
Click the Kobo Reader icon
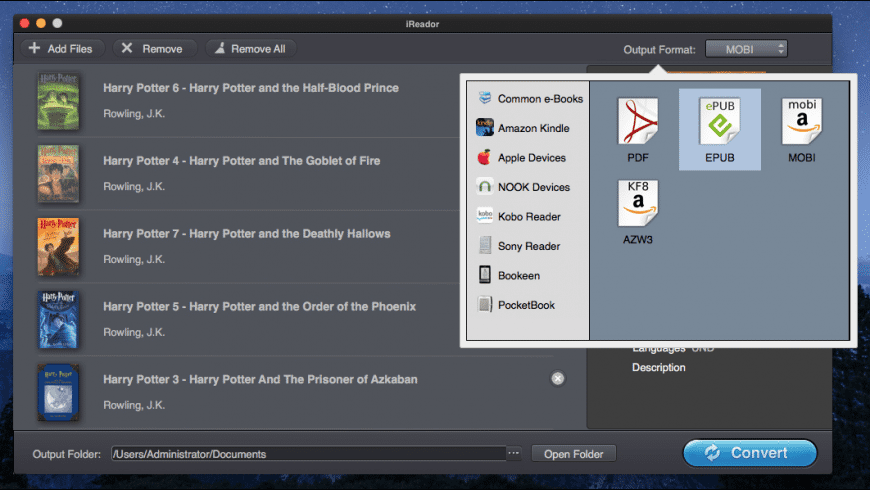(x=484, y=216)
